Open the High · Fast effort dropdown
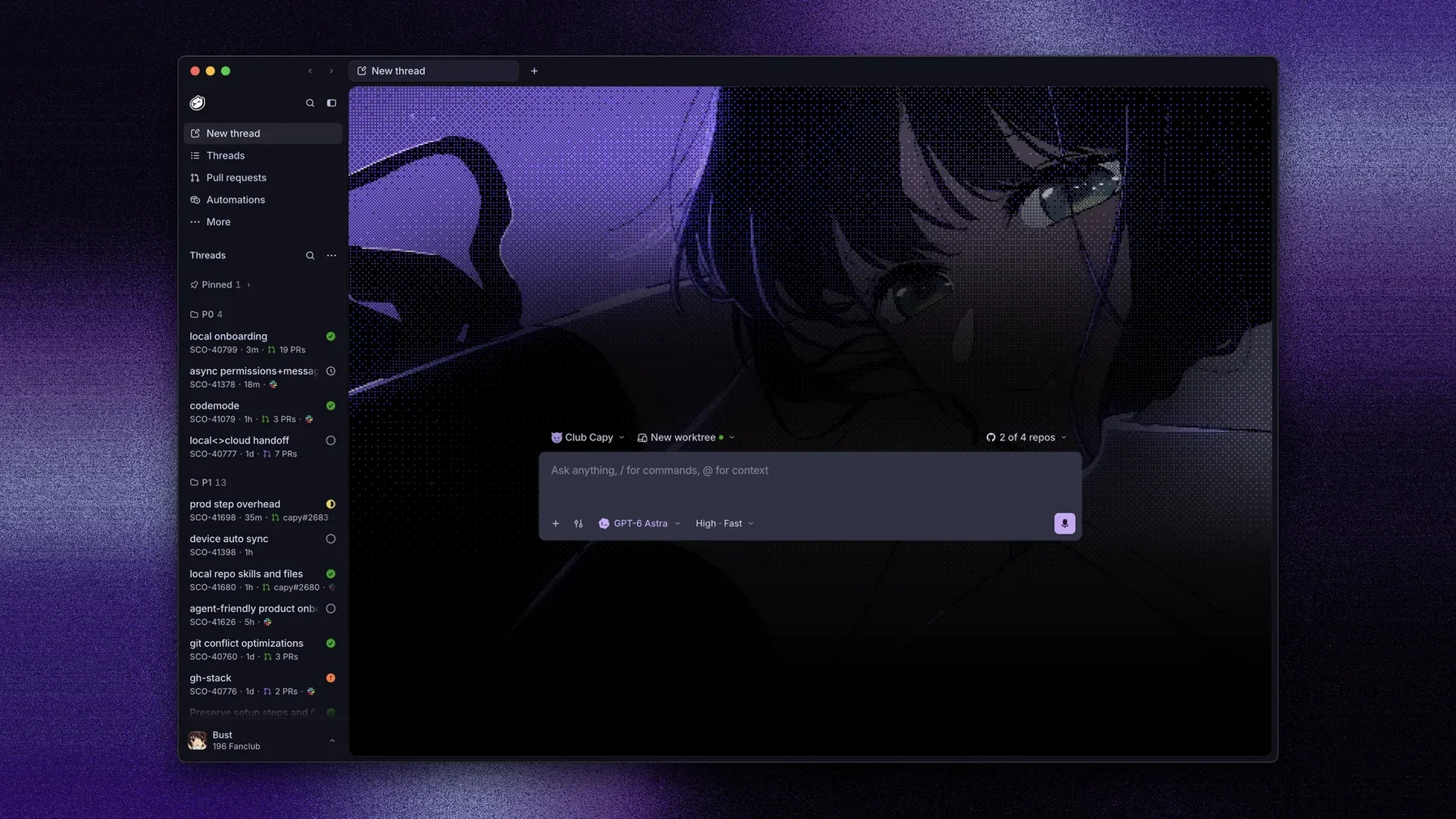1456x819 pixels. click(724, 523)
